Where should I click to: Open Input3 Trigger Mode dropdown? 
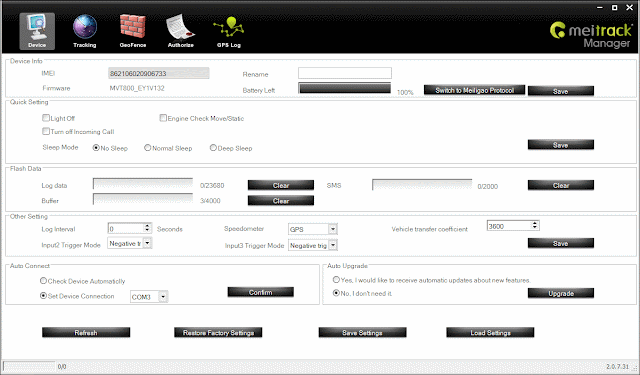(x=333, y=245)
